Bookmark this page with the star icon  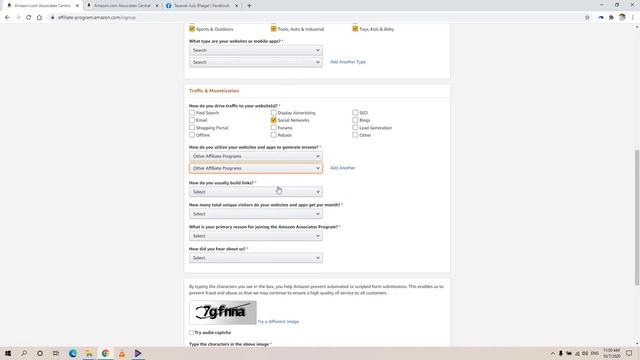(x=587, y=18)
